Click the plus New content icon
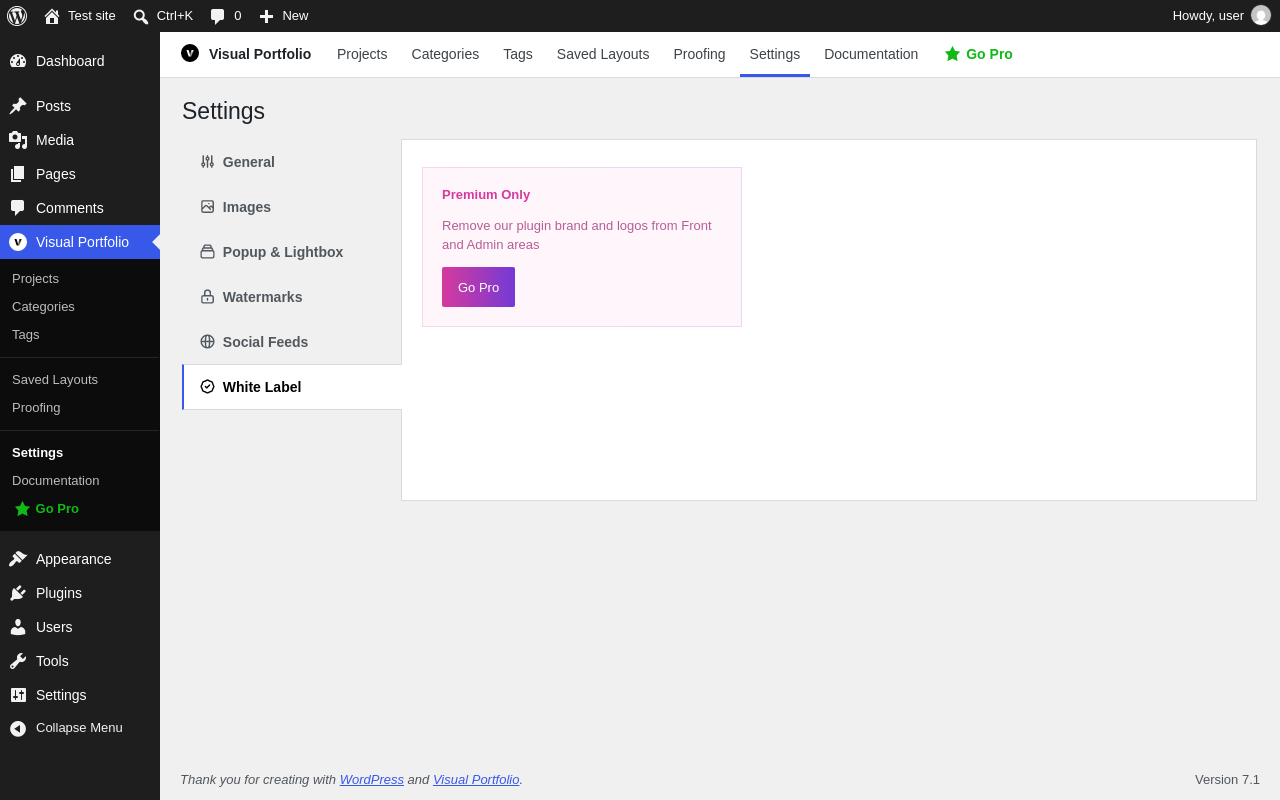 point(266,16)
